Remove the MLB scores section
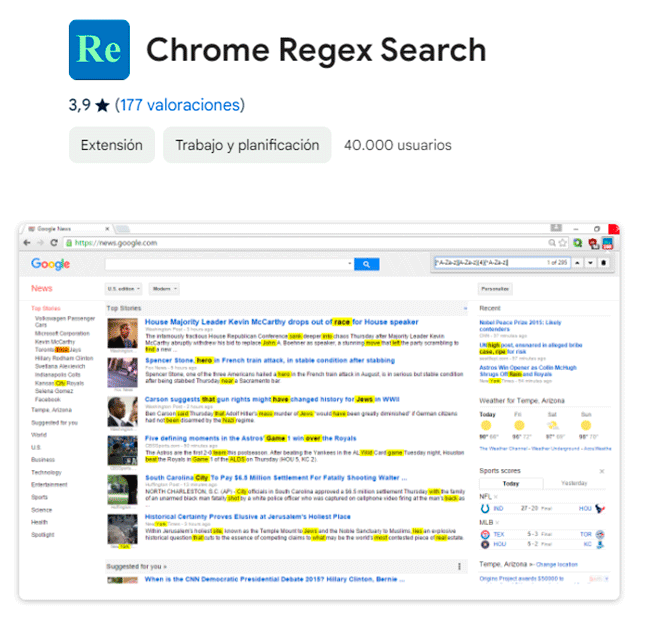 (497, 523)
